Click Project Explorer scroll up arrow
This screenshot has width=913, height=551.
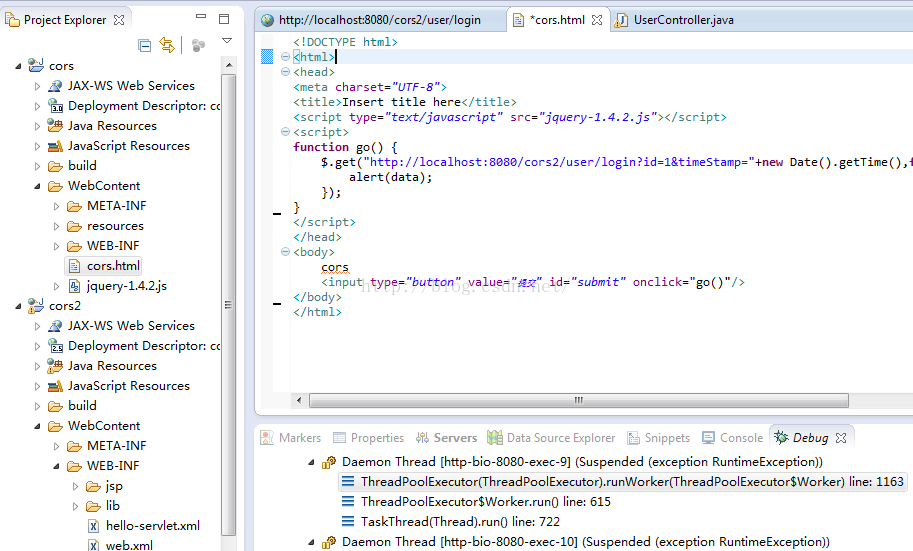(229, 65)
